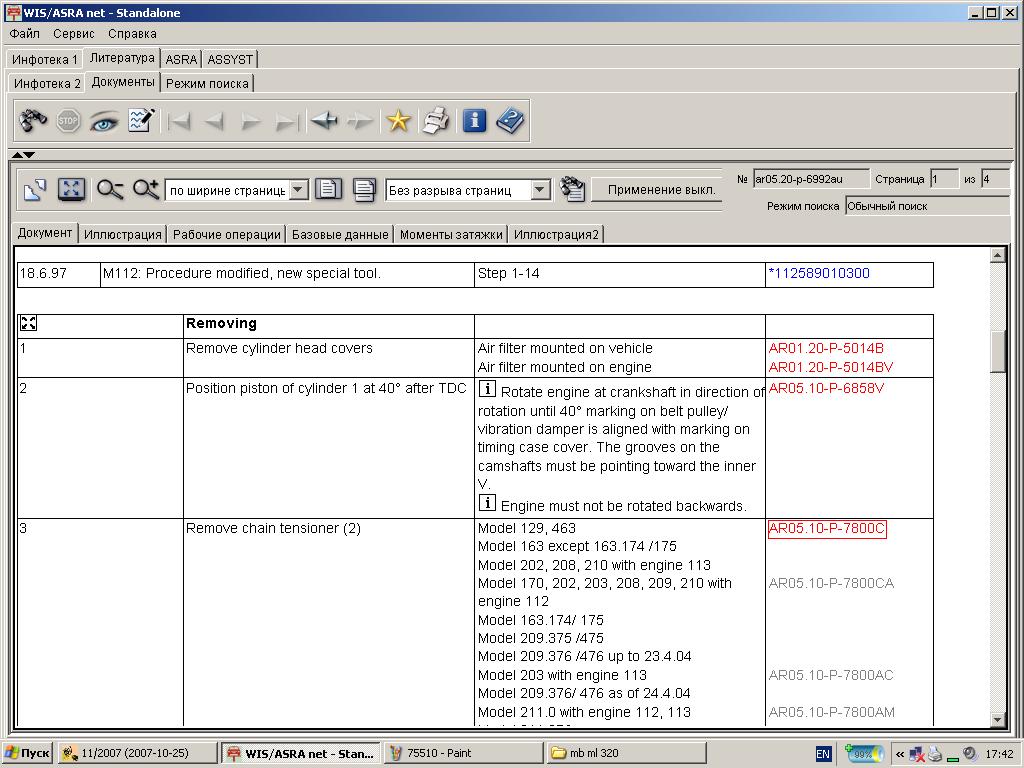Add bookmark with yellow star icon
This screenshot has height=768, width=1024.
398,121
